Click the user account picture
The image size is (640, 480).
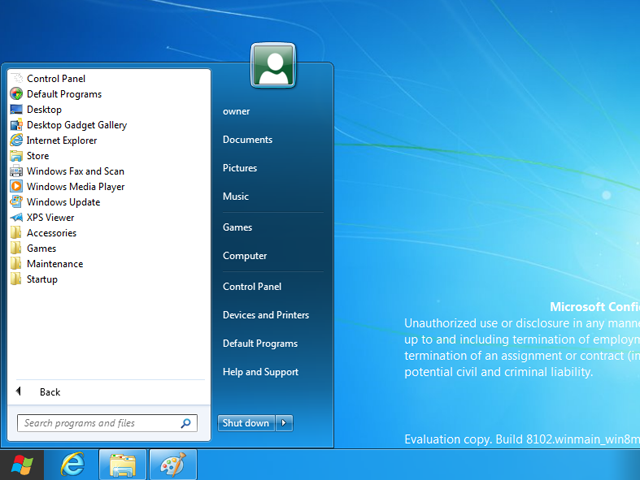pos(273,67)
